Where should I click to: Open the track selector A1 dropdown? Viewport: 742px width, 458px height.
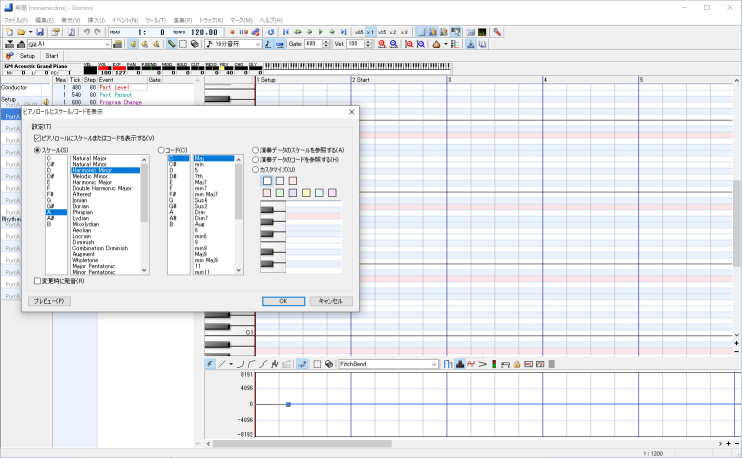[x=107, y=44]
